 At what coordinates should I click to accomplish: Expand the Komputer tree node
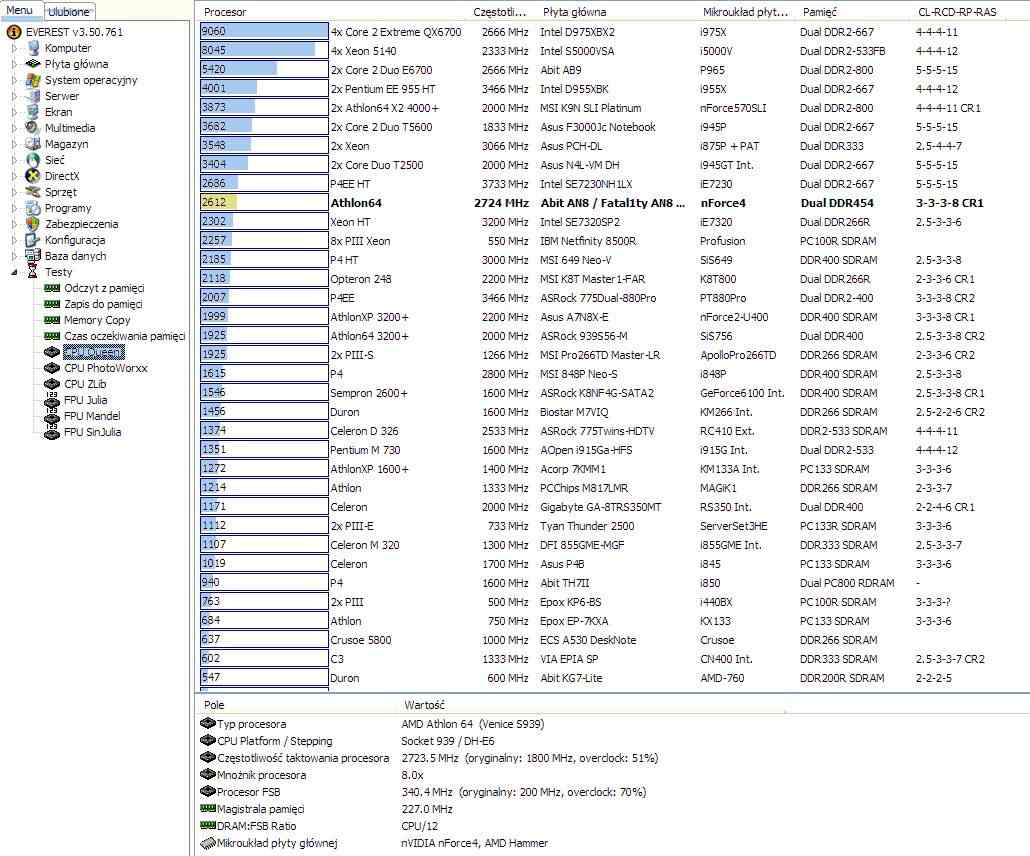click(x=14, y=48)
